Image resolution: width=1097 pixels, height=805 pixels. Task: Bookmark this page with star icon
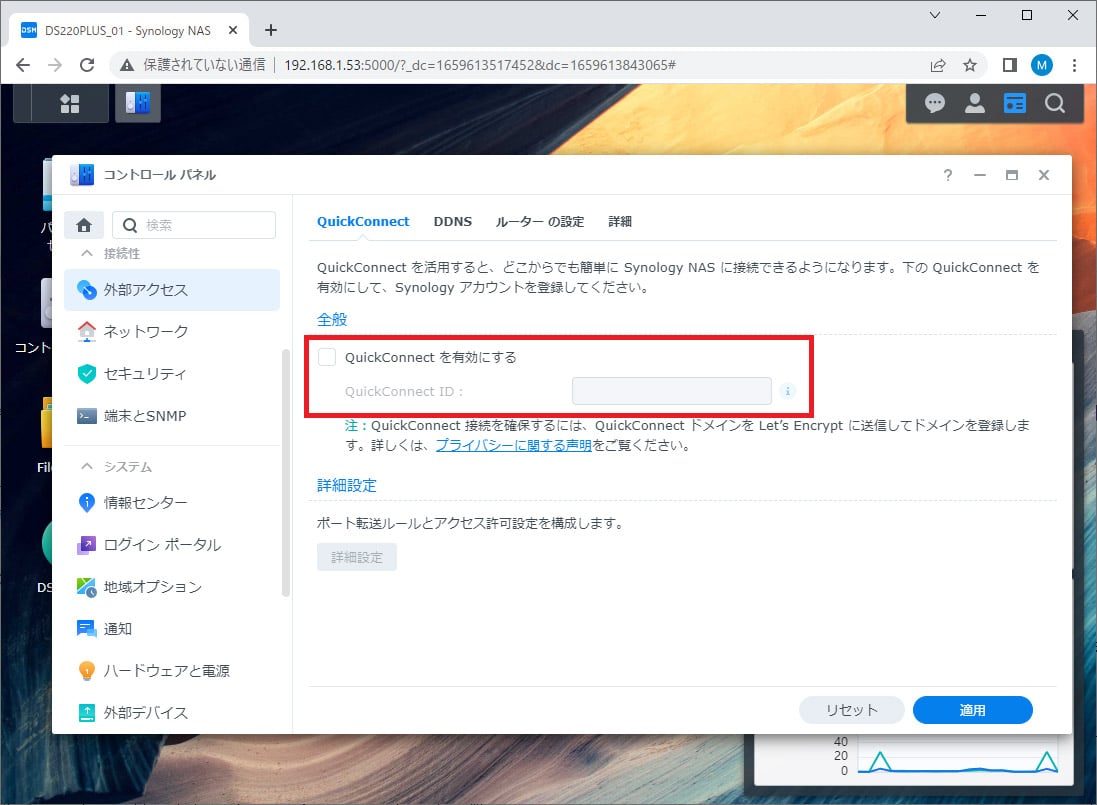point(970,65)
